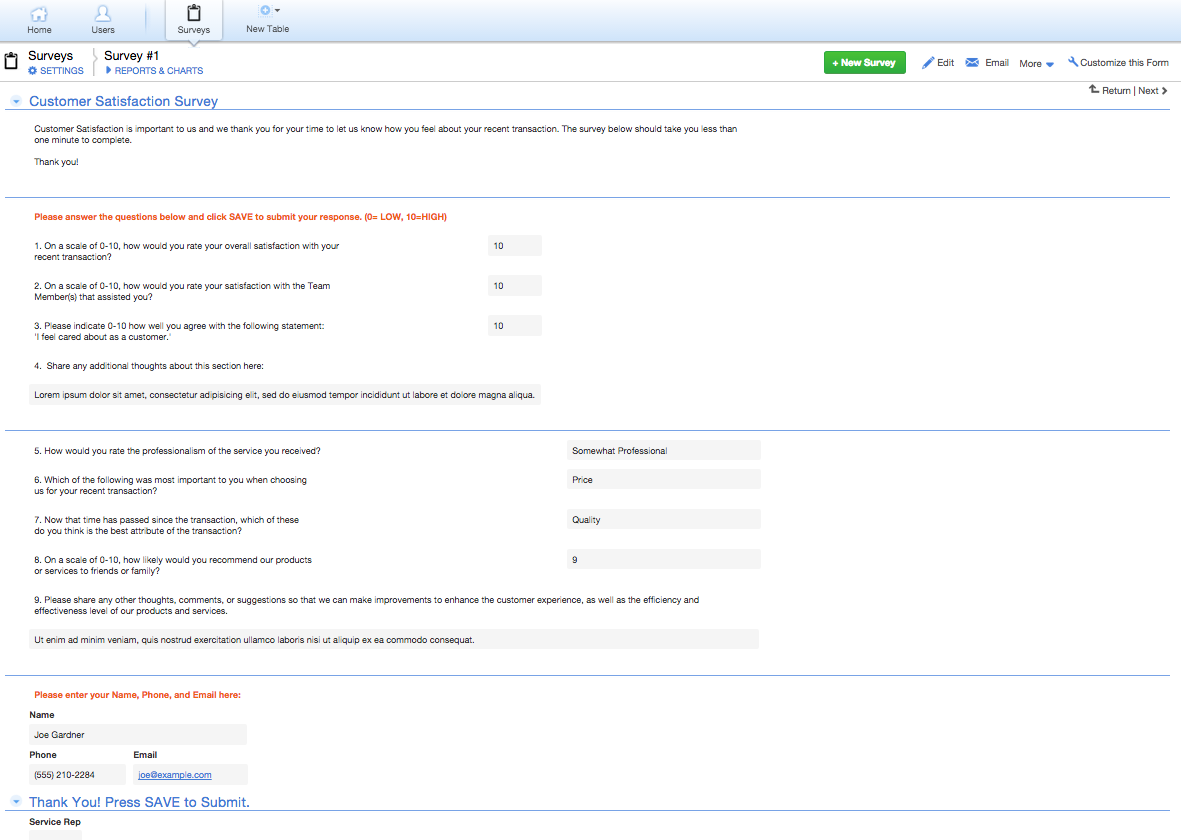Click the phone number field
The width and height of the screenshot is (1181, 840).
click(x=78, y=774)
